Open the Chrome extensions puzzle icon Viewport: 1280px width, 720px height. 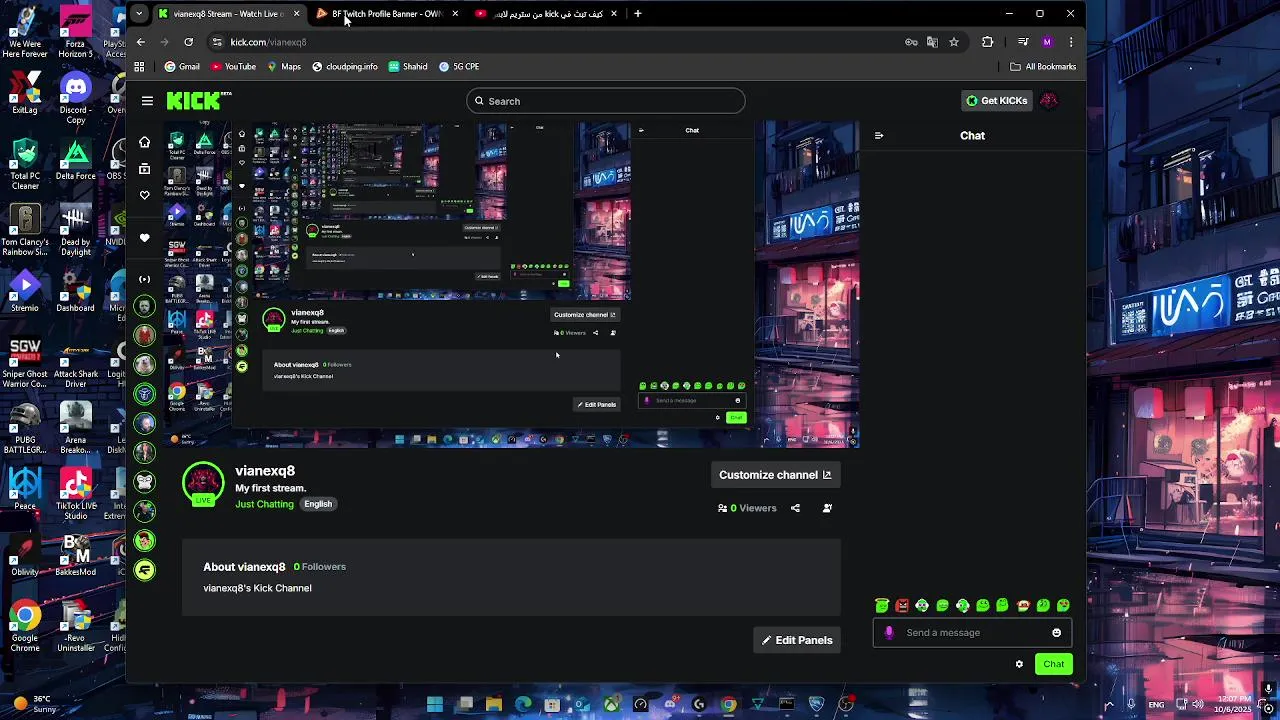pos(988,42)
